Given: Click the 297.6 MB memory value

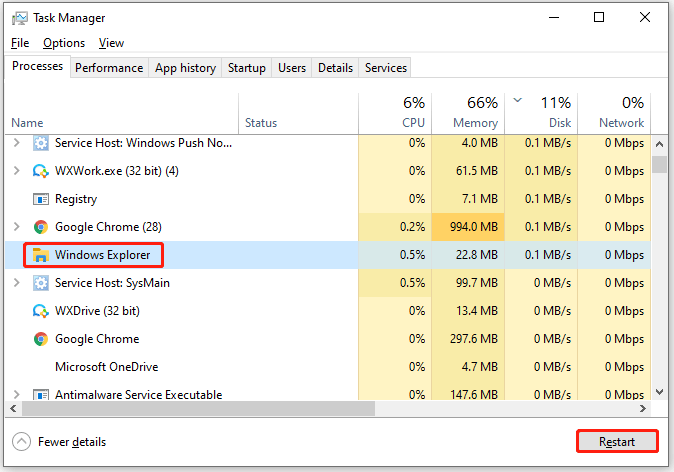Looking at the screenshot, I should coord(474,339).
